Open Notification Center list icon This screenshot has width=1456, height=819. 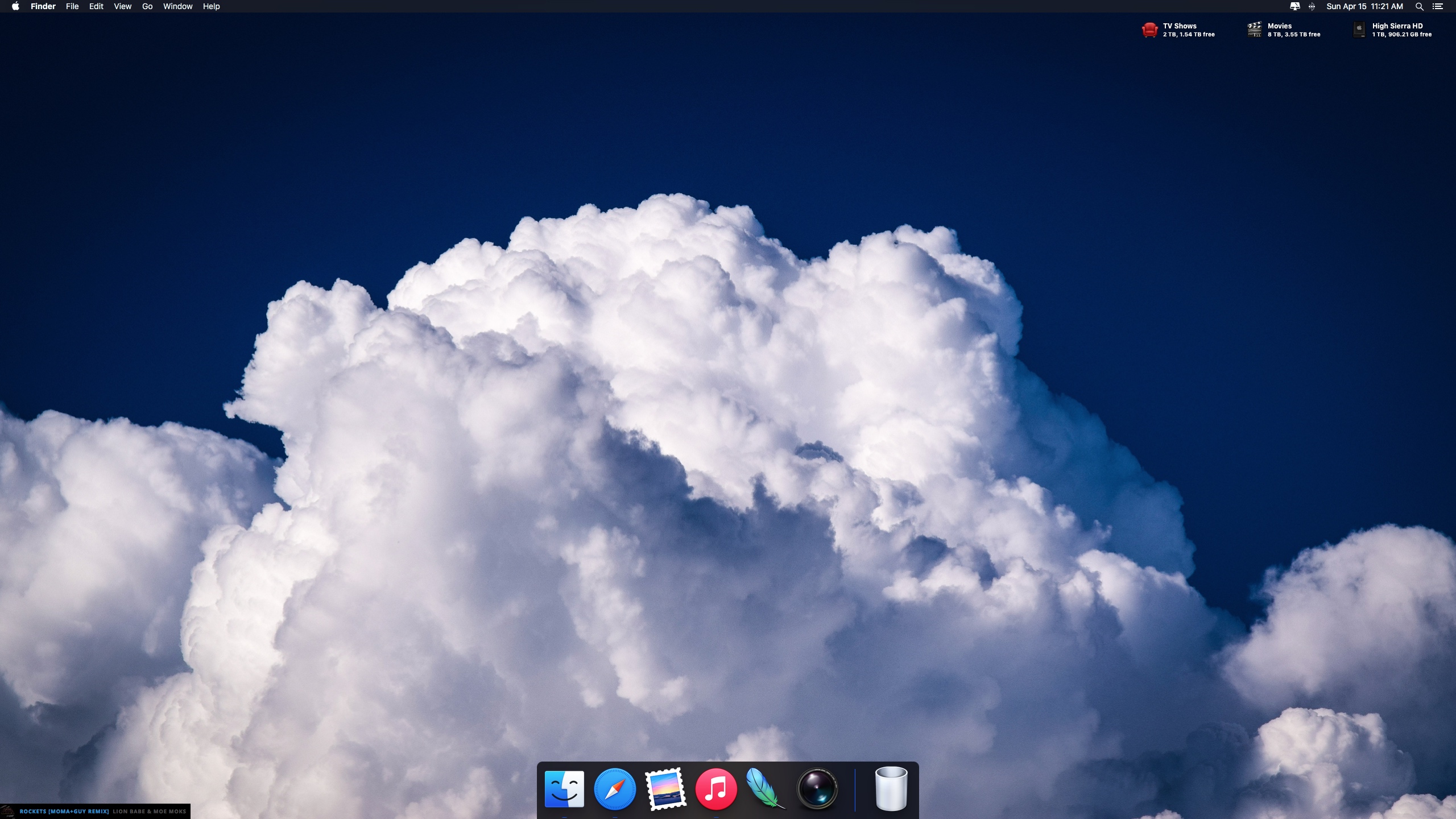click(1438, 6)
